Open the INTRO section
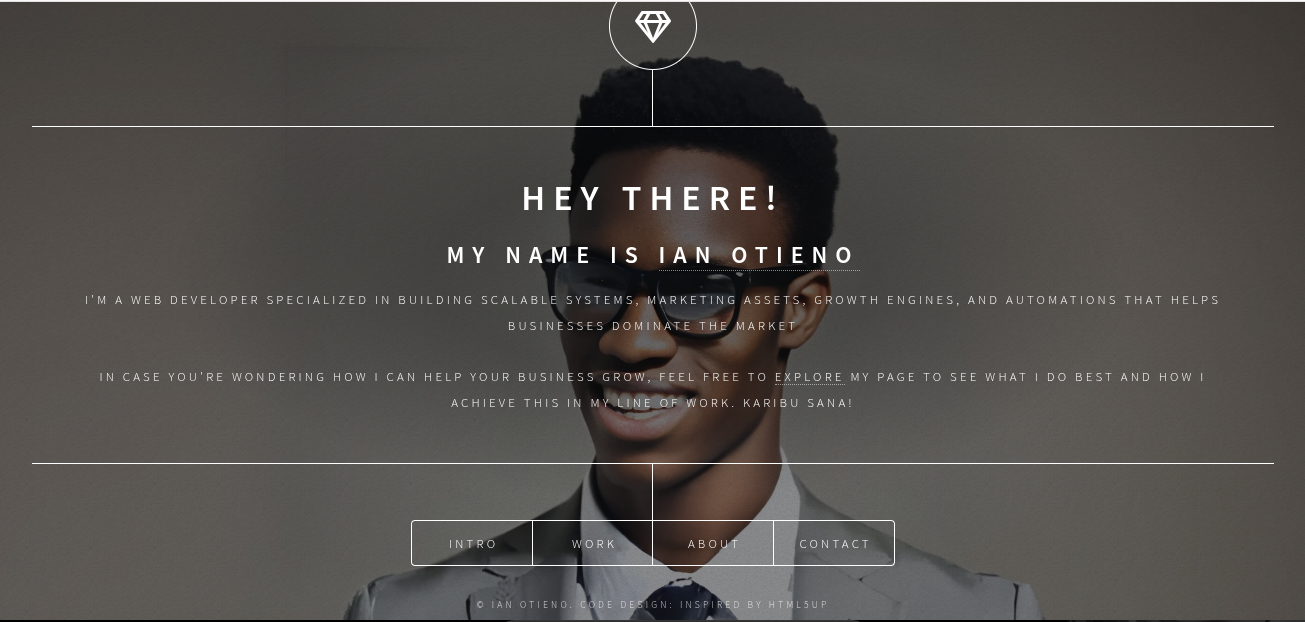1305x622 pixels. (x=472, y=544)
